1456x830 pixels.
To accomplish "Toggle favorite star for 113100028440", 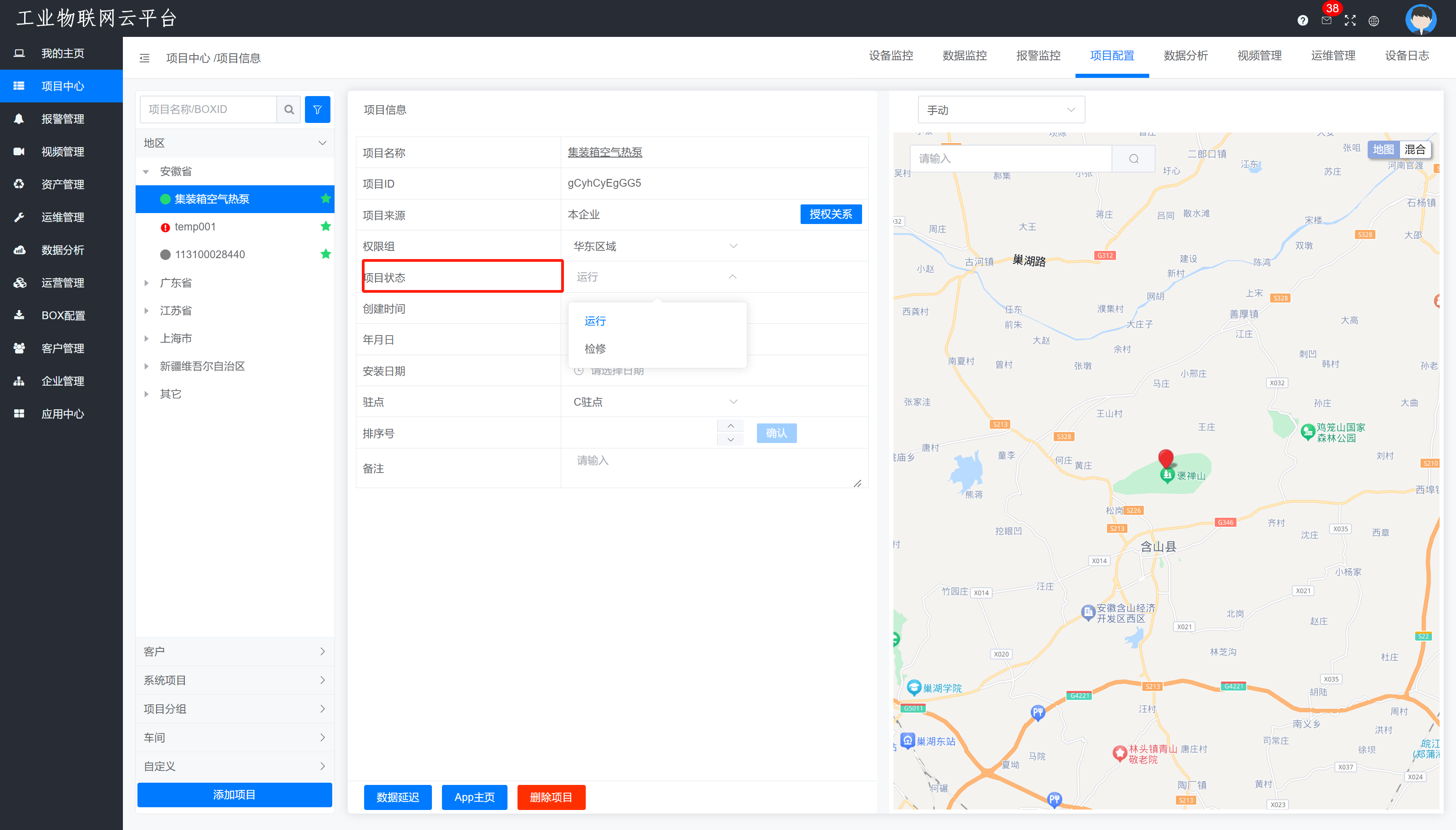I will 325,254.
